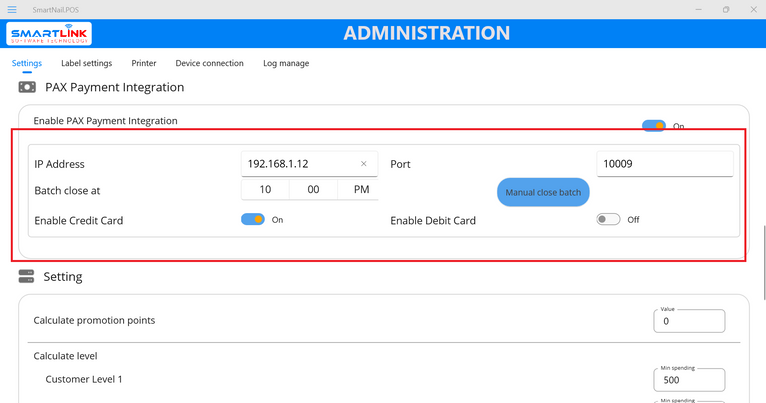This screenshot has width=766, height=403.
Task: Open the Printer tab
Action: (144, 63)
